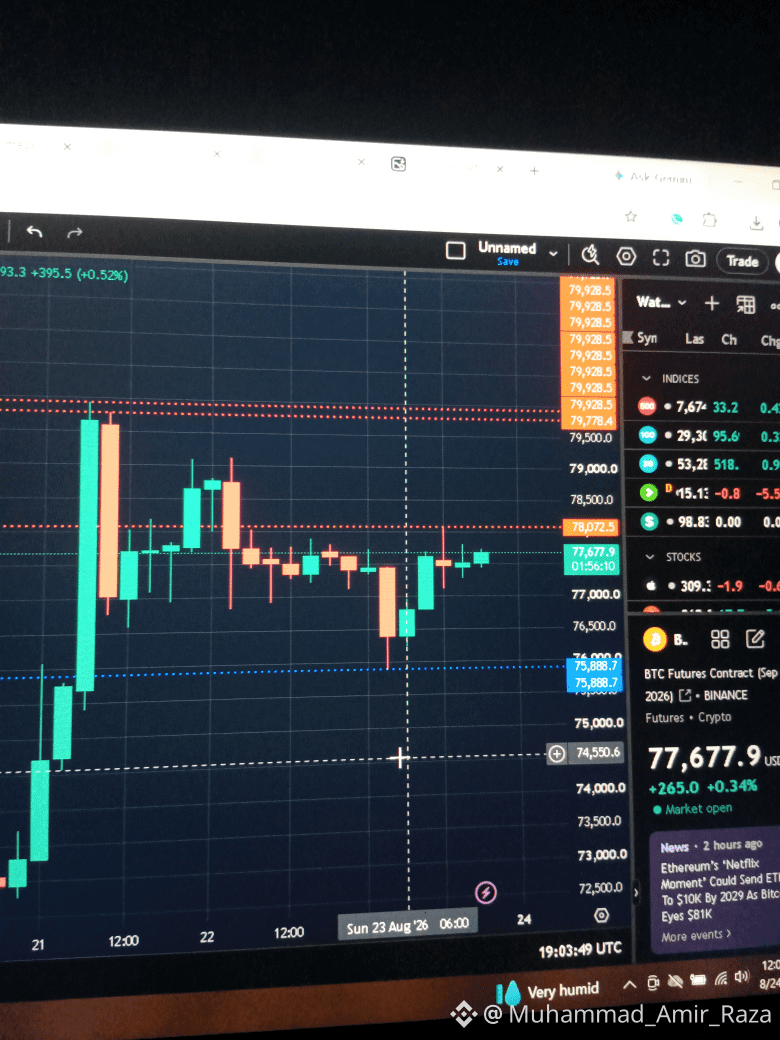Click the pink lightning go-to-realtime icon
Viewport: 780px width, 1040px height.
click(x=486, y=892)
